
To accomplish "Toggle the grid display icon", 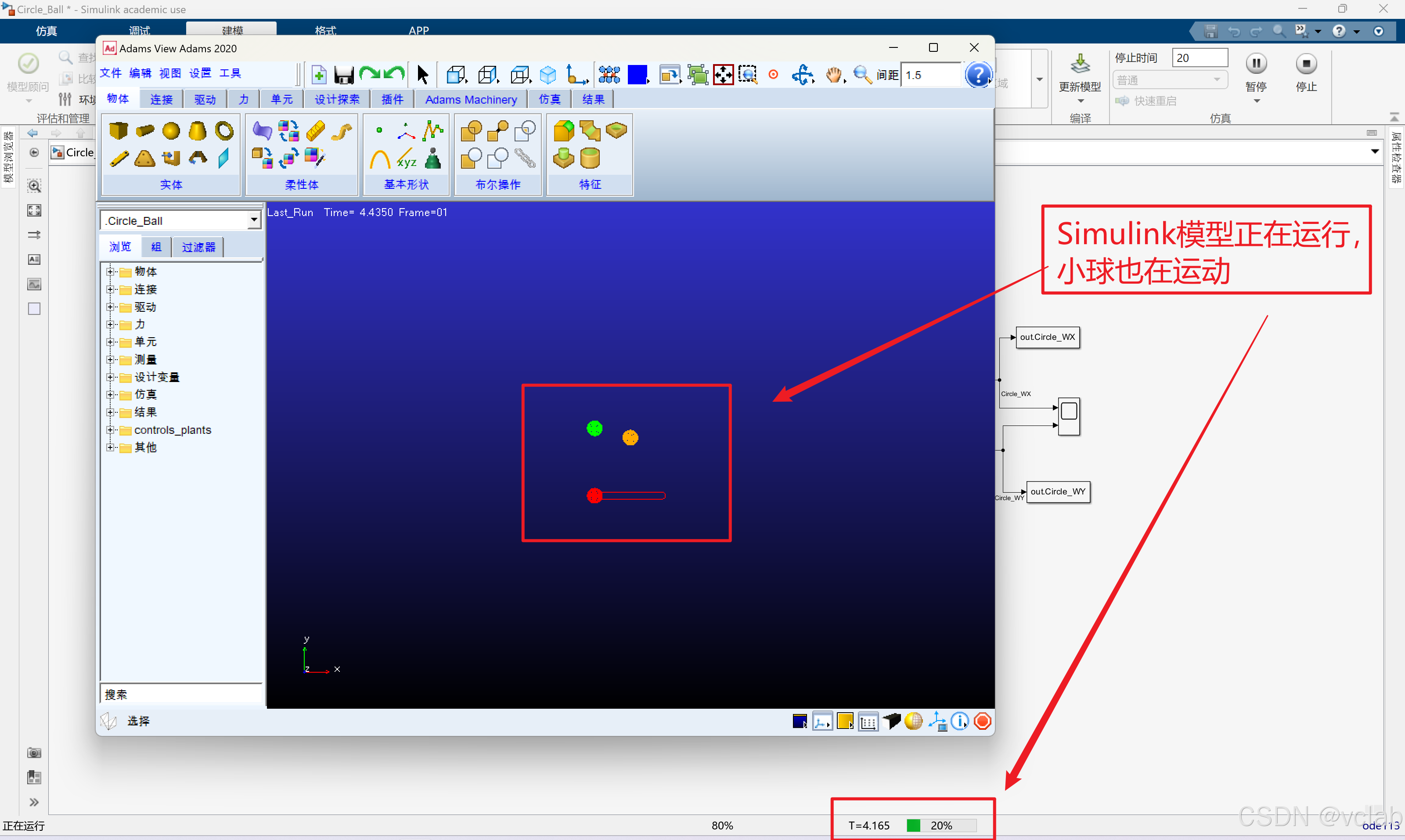I will (x=868, y=722).
